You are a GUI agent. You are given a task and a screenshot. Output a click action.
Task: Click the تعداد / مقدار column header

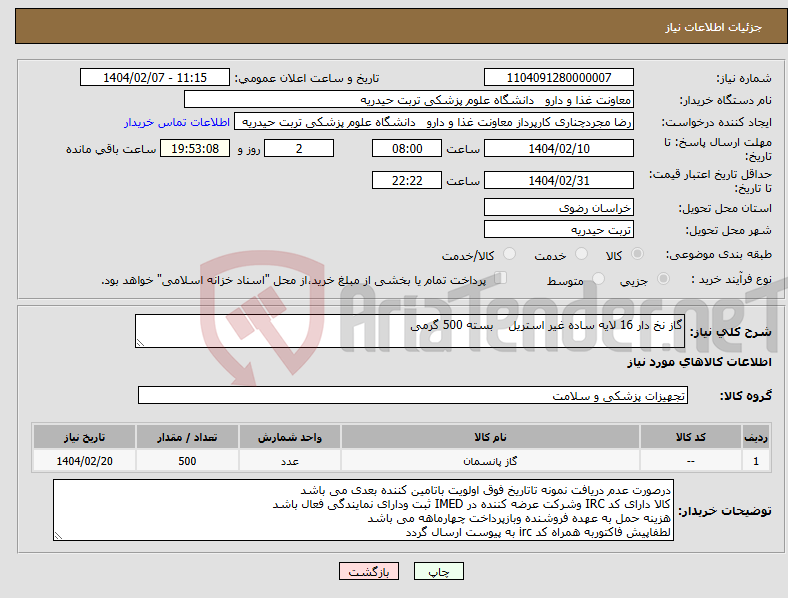tap(187, 437)
